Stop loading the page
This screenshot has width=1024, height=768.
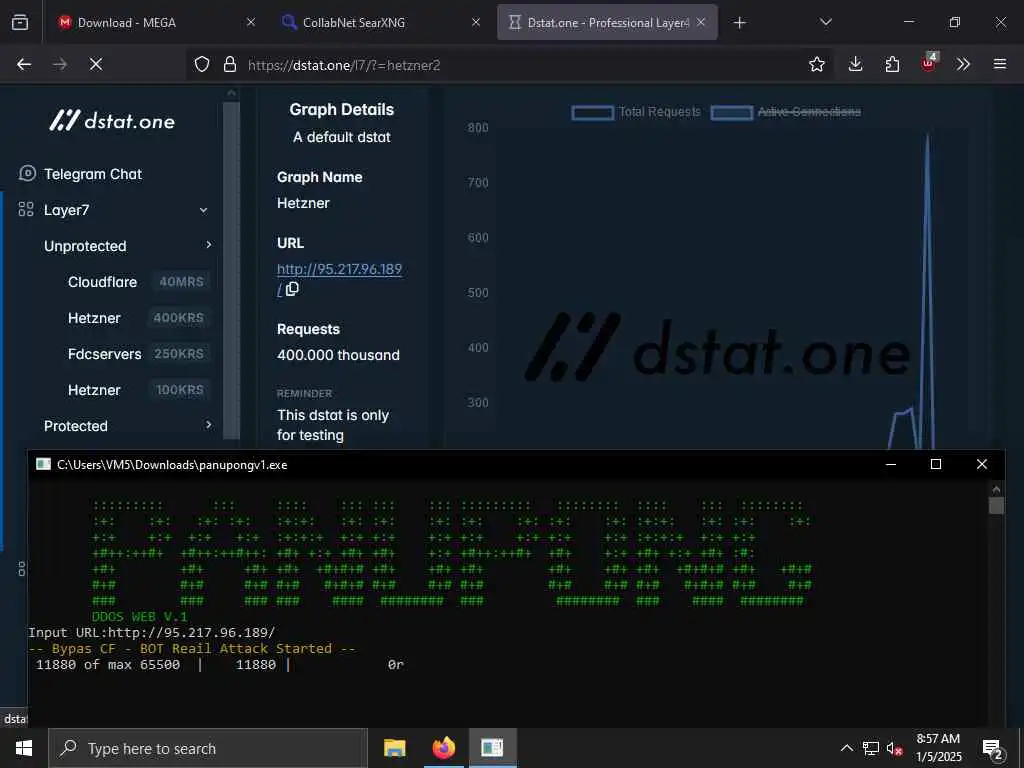[96, 64]
